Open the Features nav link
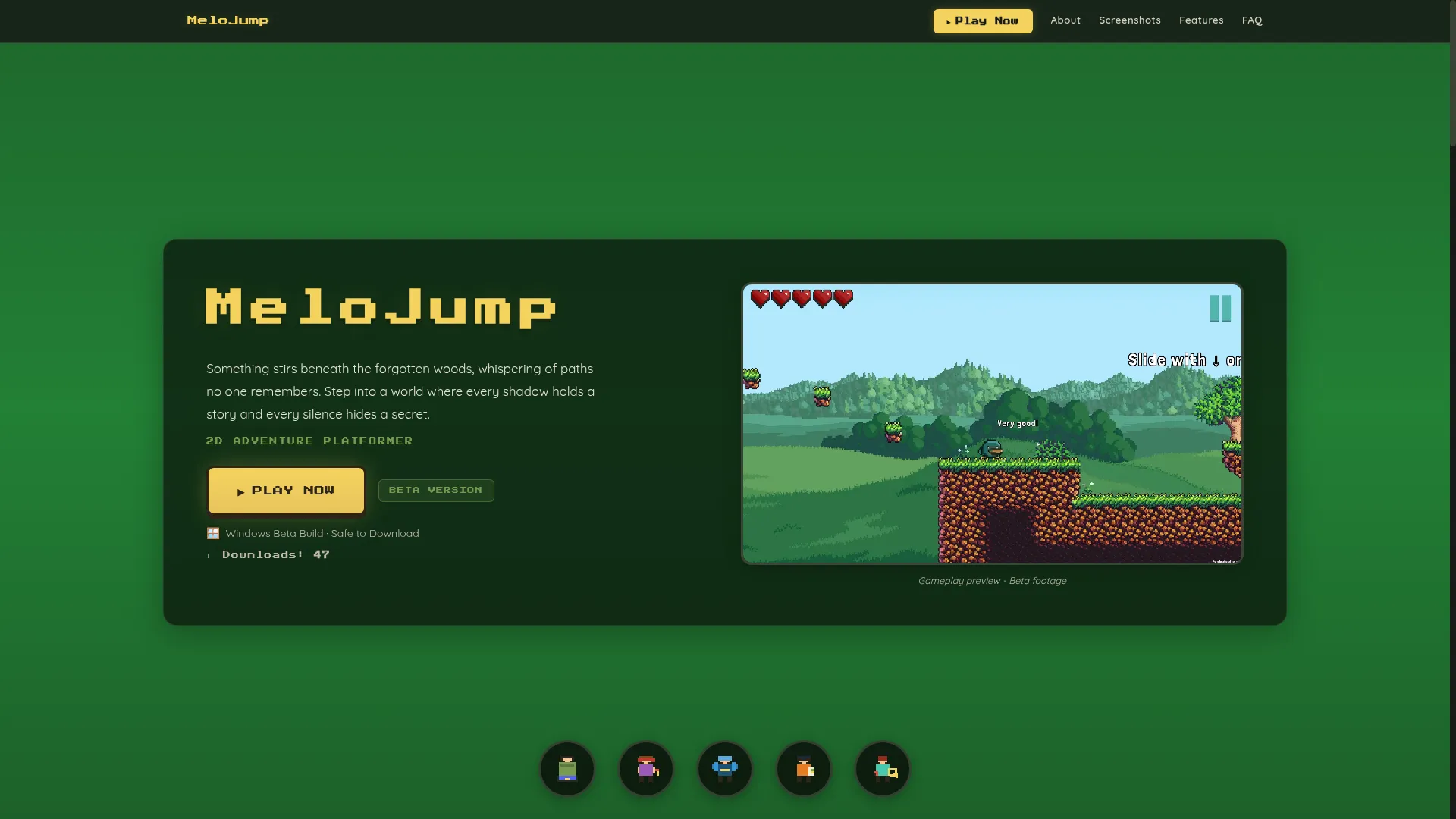1456x819 pixels. (1201, 20)
